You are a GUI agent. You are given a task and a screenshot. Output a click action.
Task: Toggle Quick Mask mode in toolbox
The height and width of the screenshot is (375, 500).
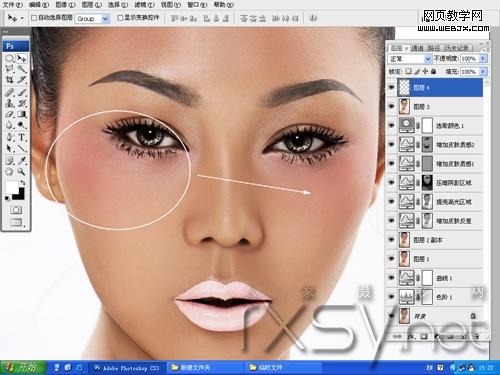click(x=16, y=210)
